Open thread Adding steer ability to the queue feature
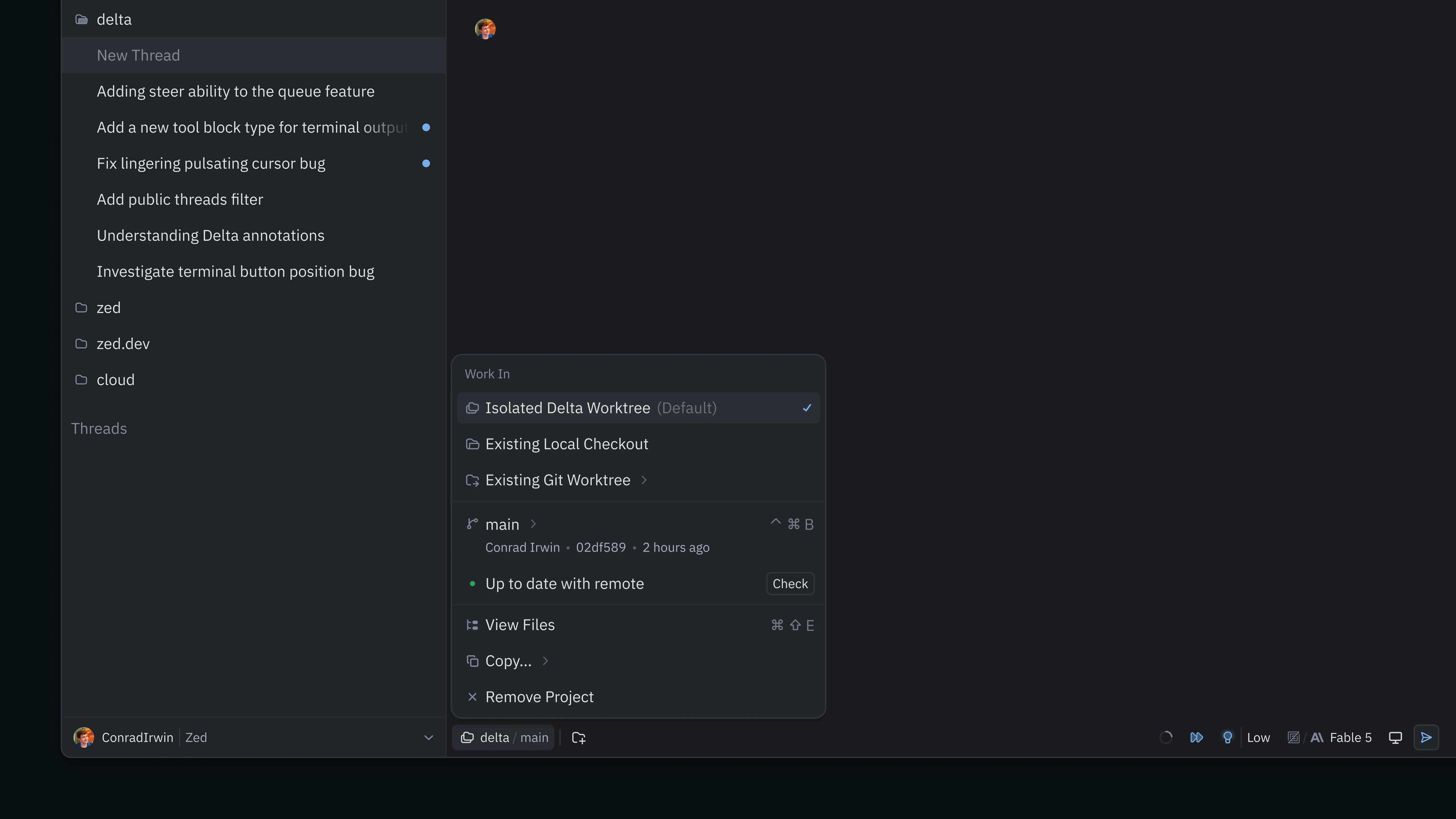This screenshot has width=1456, height=819. tap(253, 92)
